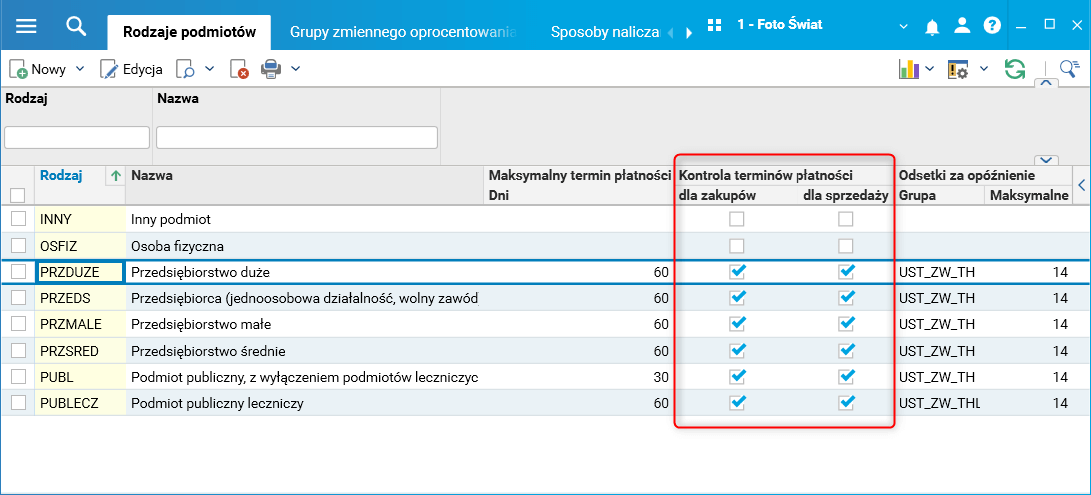Viewport: 1091px width, 495px height.
Task: Click the Edycja button
Action: 131,69
